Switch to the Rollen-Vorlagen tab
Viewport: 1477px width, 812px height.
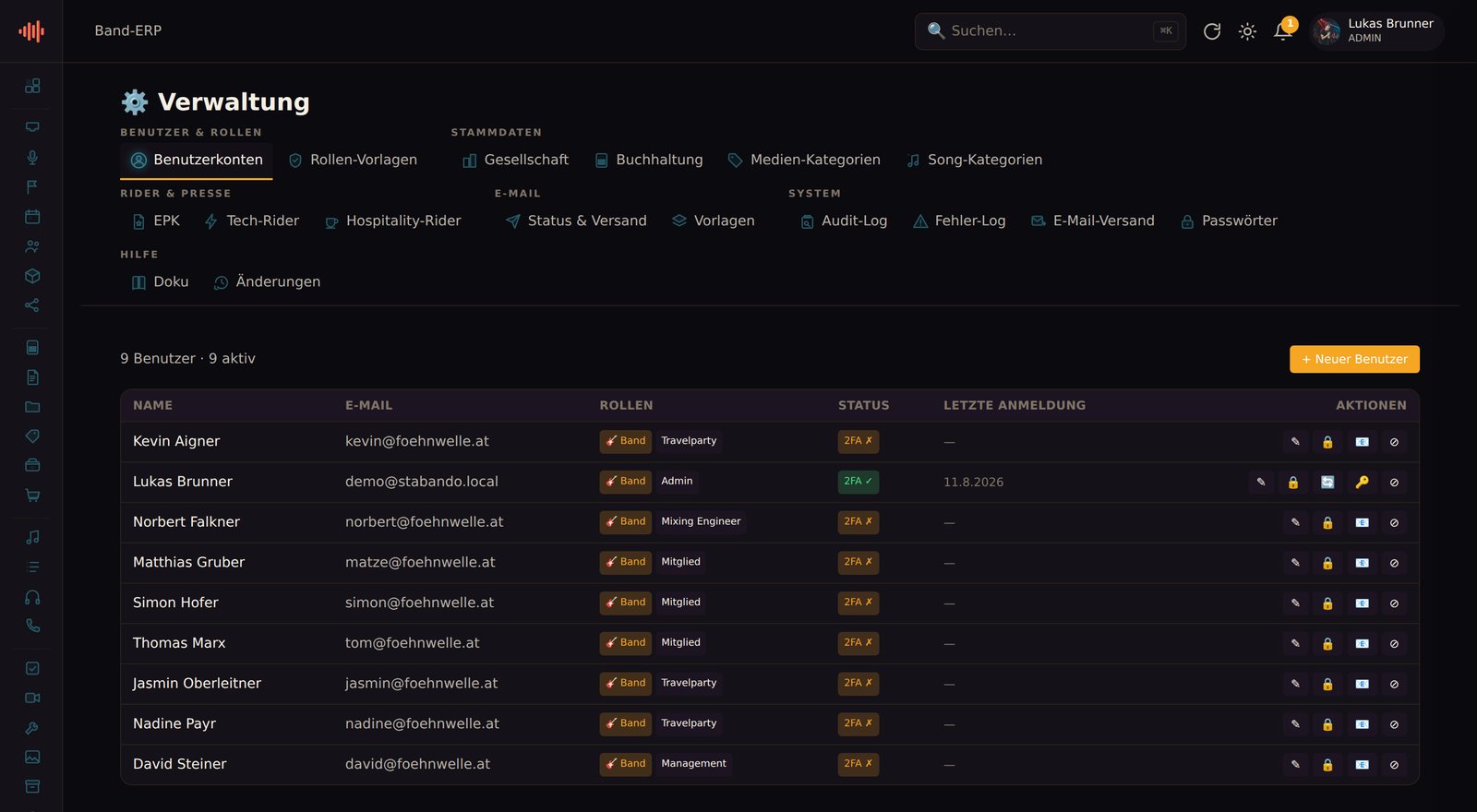tap(353, 160)
